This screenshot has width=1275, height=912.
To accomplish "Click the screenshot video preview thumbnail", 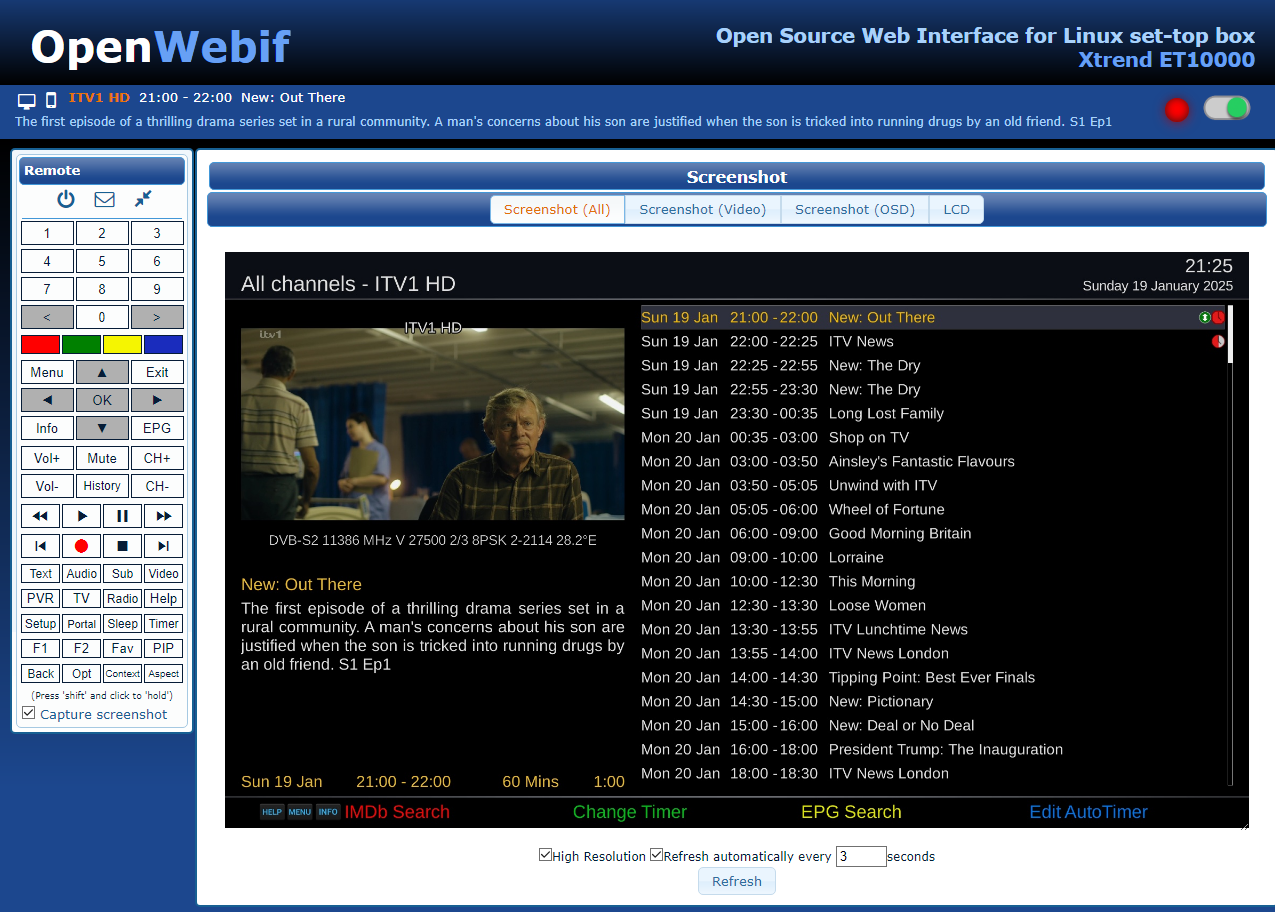I will (432, 424).
